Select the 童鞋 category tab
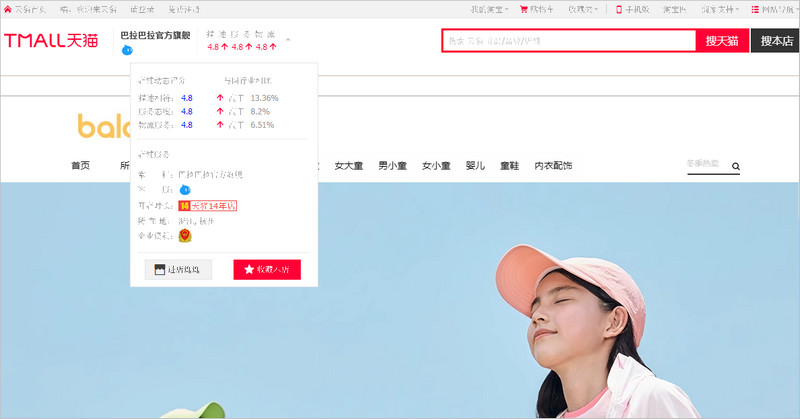800x419 pixels. pyautogui.click(x=510, y=166)
